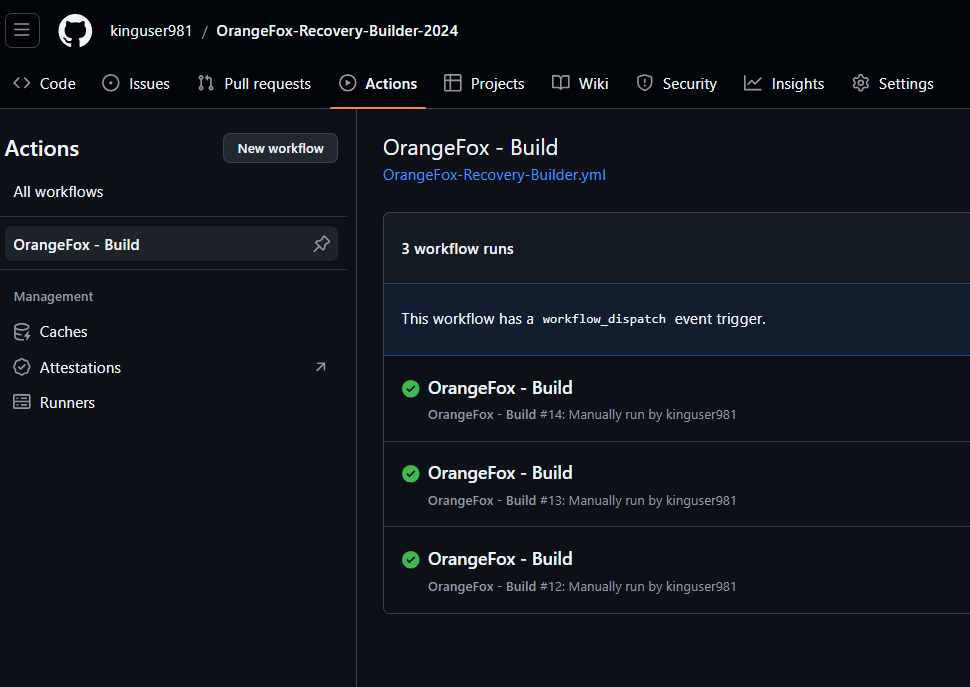Open kinguser981 profile link
The height and width of the screenshot is (687, 970).
coord(151,31)
